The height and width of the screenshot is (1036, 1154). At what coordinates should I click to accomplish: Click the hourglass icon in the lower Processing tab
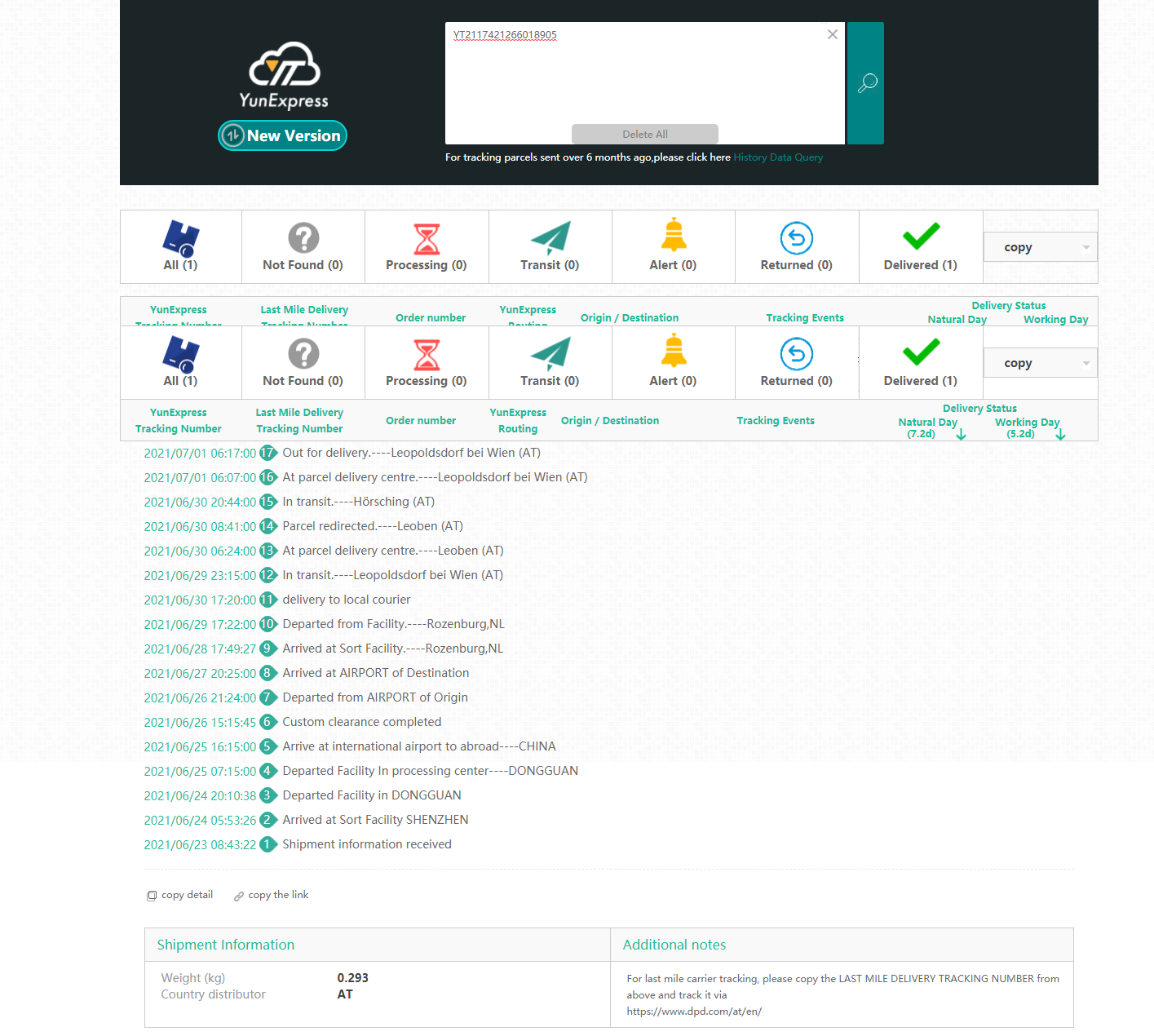point(427,355)
